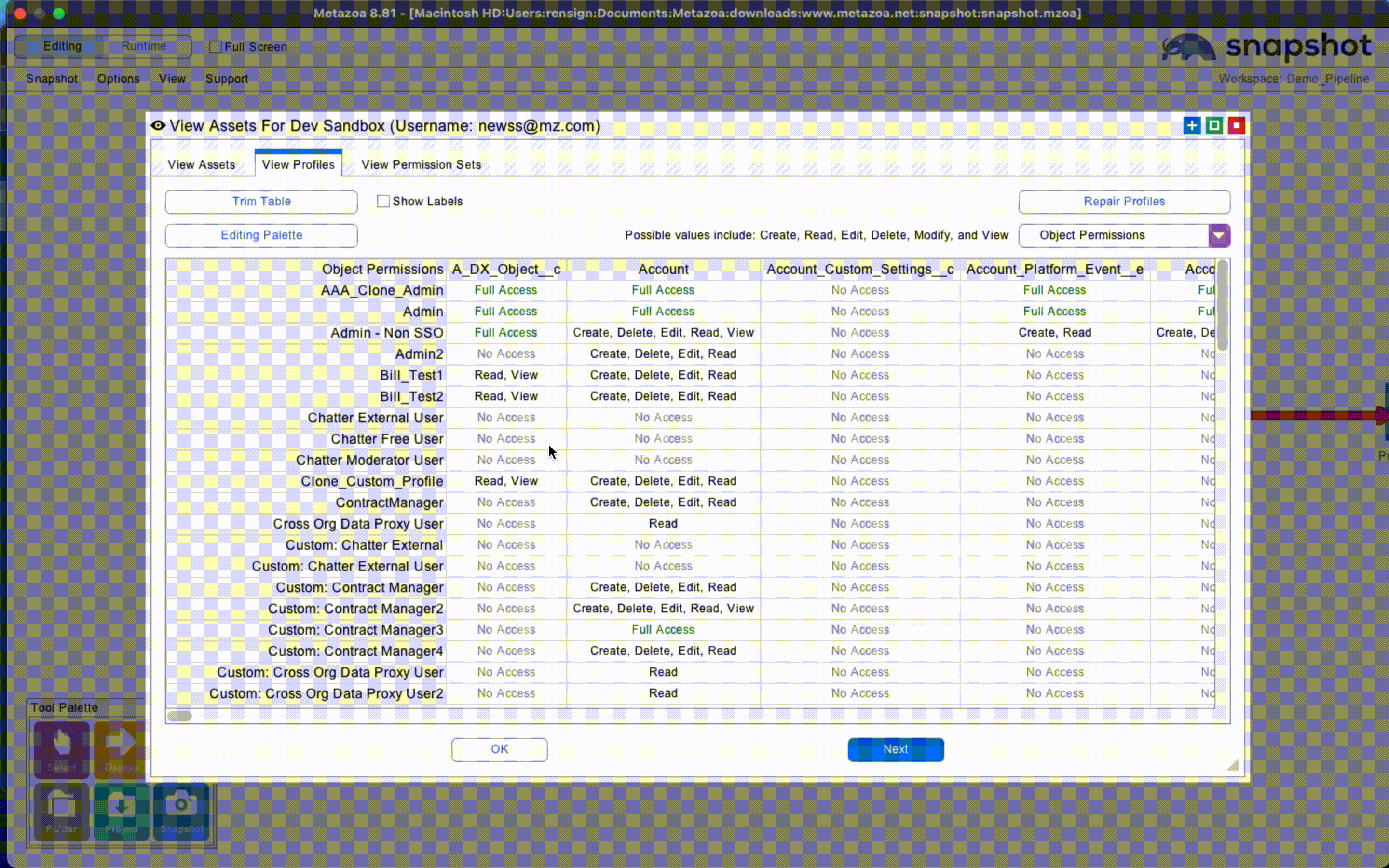Viewport: 1389px width, 868px height.
Task: Pick the Folder tool in Tool Palette
Action: (61, 812)
